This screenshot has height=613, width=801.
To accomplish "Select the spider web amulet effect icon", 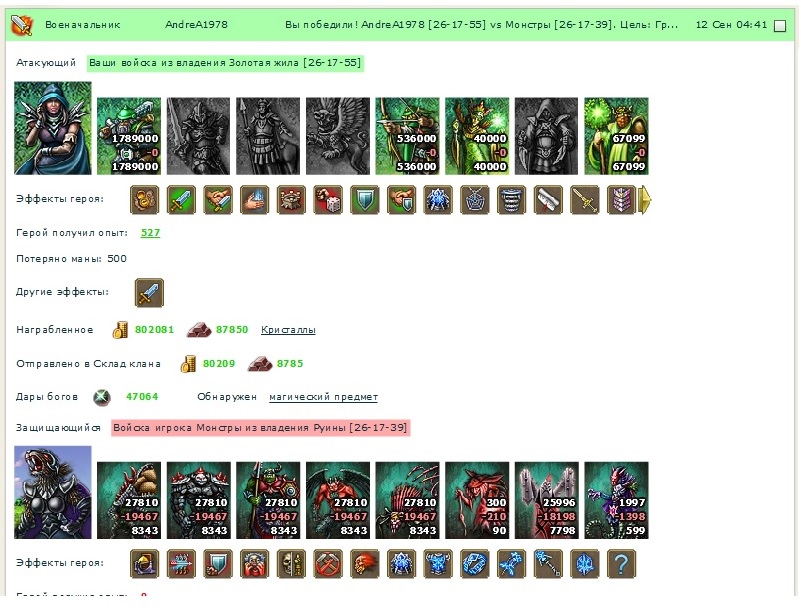I will (475, 200).
